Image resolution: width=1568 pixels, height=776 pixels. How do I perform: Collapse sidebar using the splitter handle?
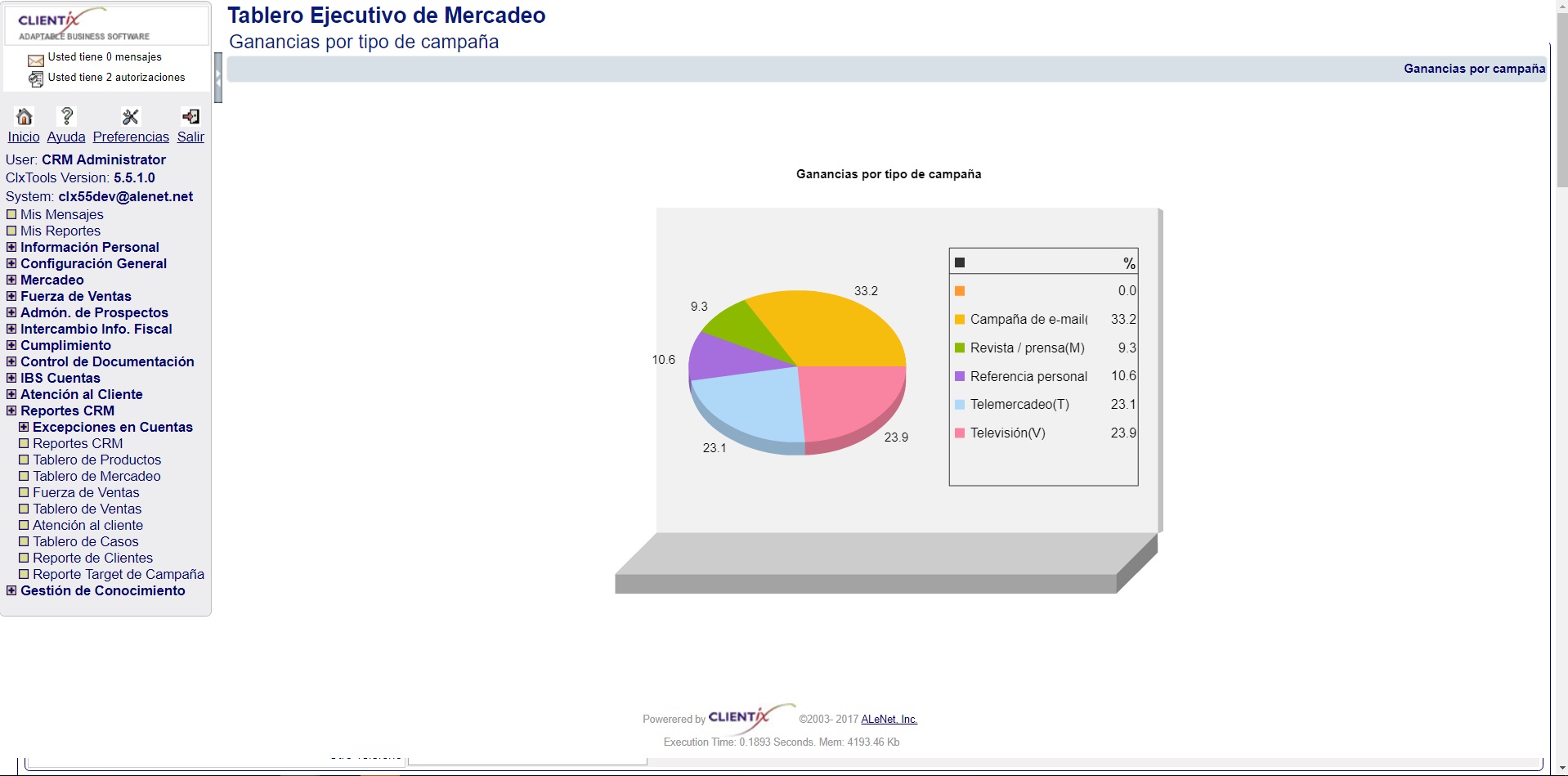218,78
